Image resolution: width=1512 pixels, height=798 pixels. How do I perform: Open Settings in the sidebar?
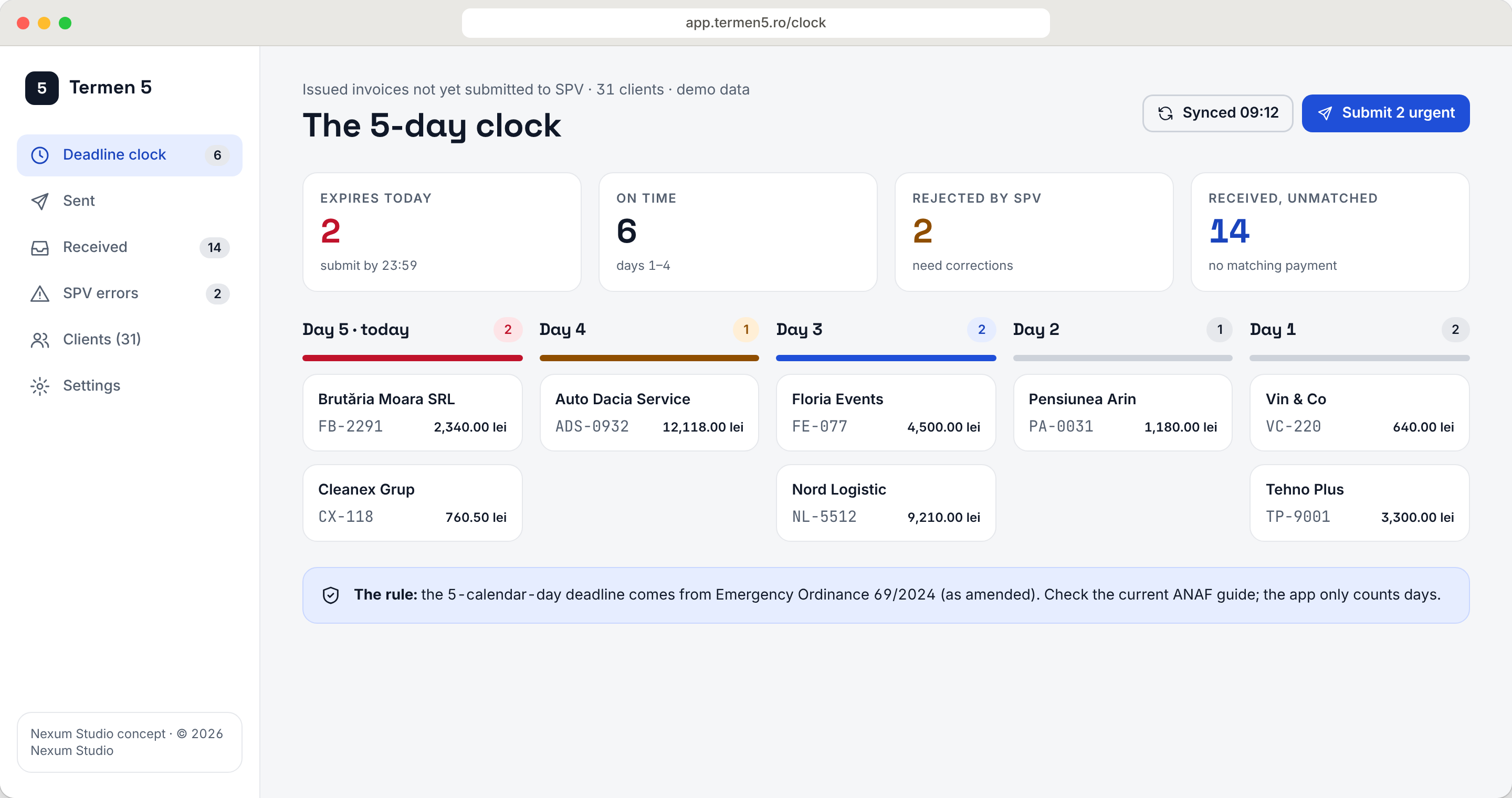coord(130,386)
